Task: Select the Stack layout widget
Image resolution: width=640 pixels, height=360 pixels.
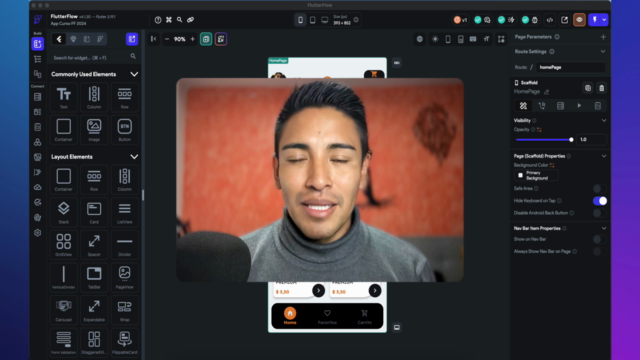Action: coord(63,212)
